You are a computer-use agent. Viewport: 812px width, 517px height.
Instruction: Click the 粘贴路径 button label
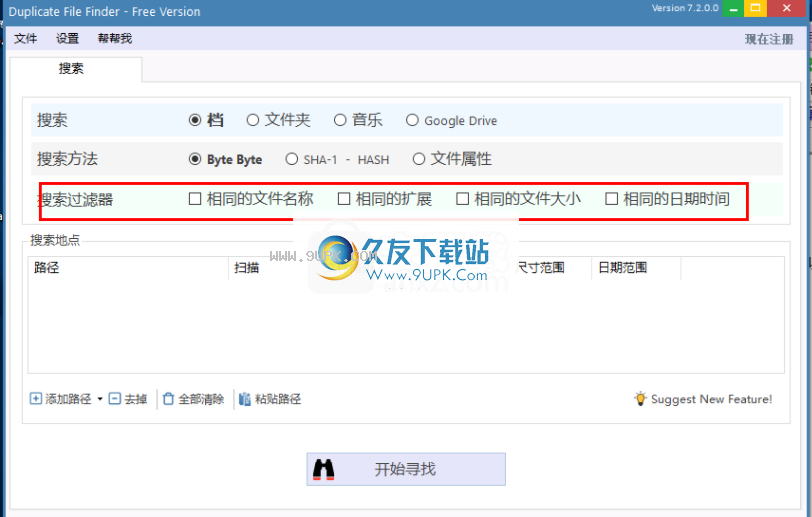pos(278,399)
